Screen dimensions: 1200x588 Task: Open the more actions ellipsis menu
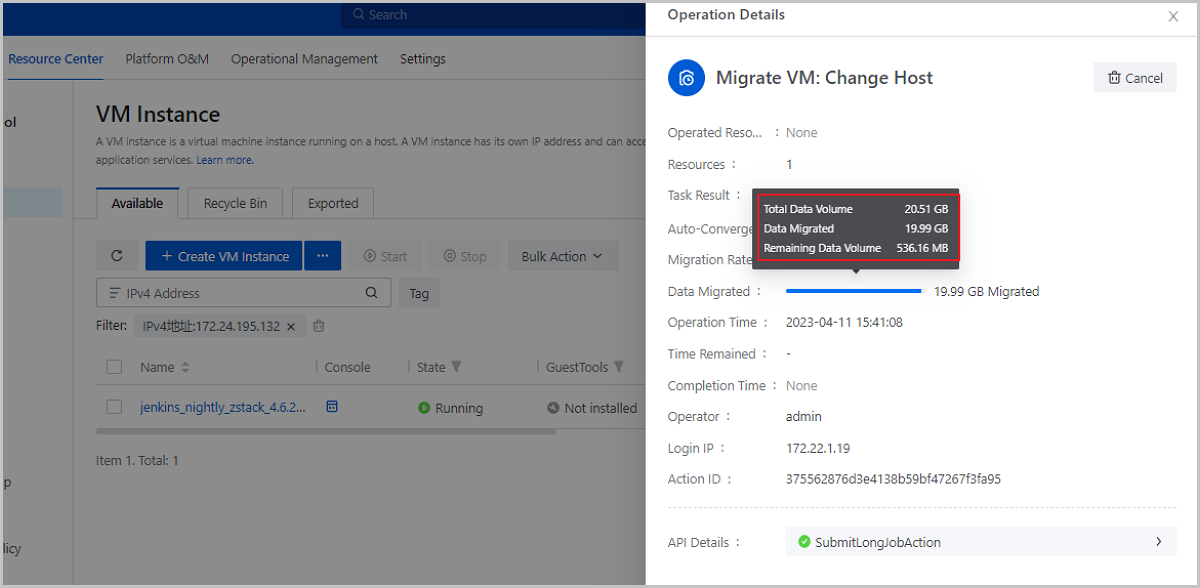pyautogui.click(x=322, y=256)
